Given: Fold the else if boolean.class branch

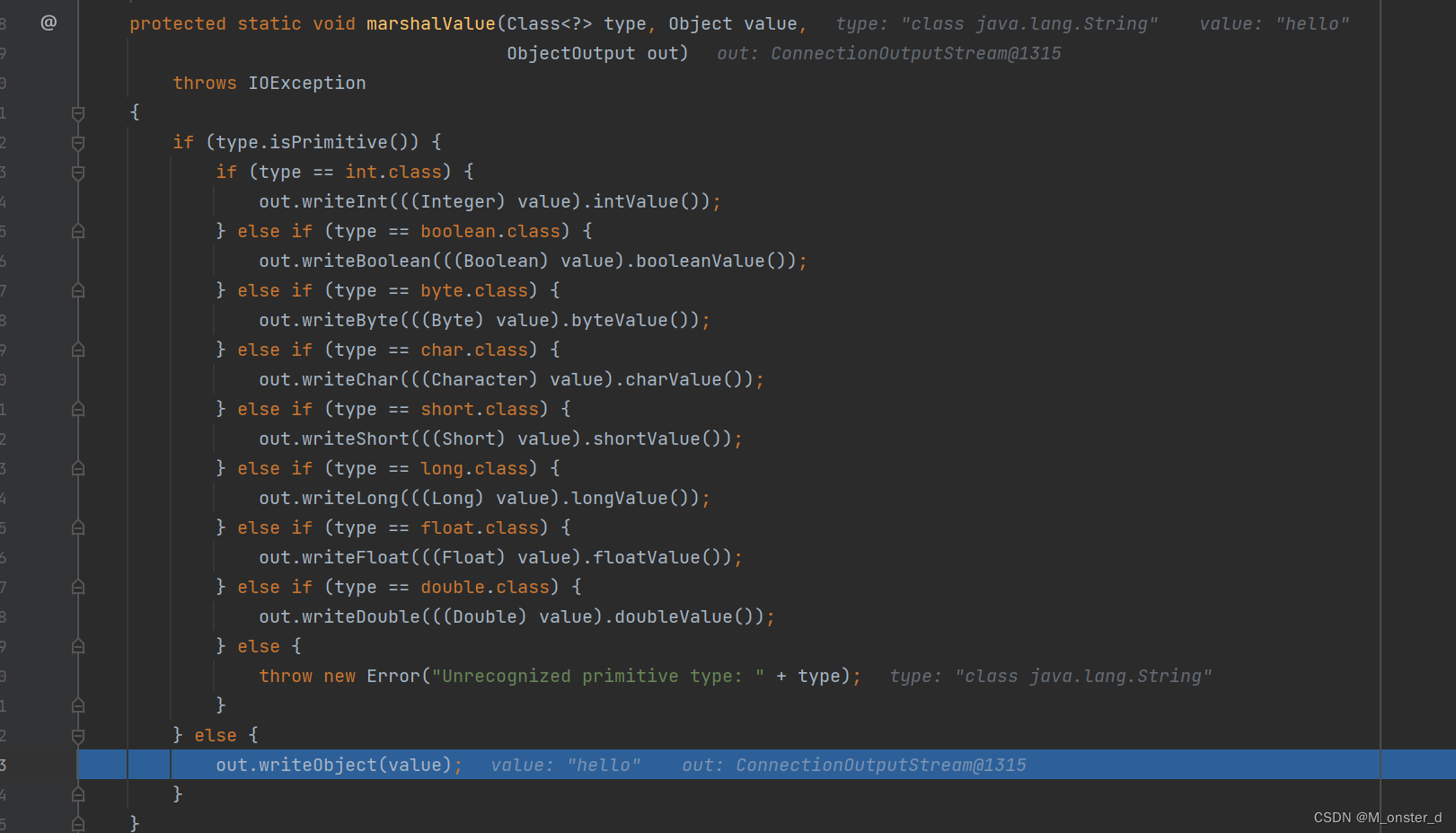Looking at the screenshot, I should 78,231.
